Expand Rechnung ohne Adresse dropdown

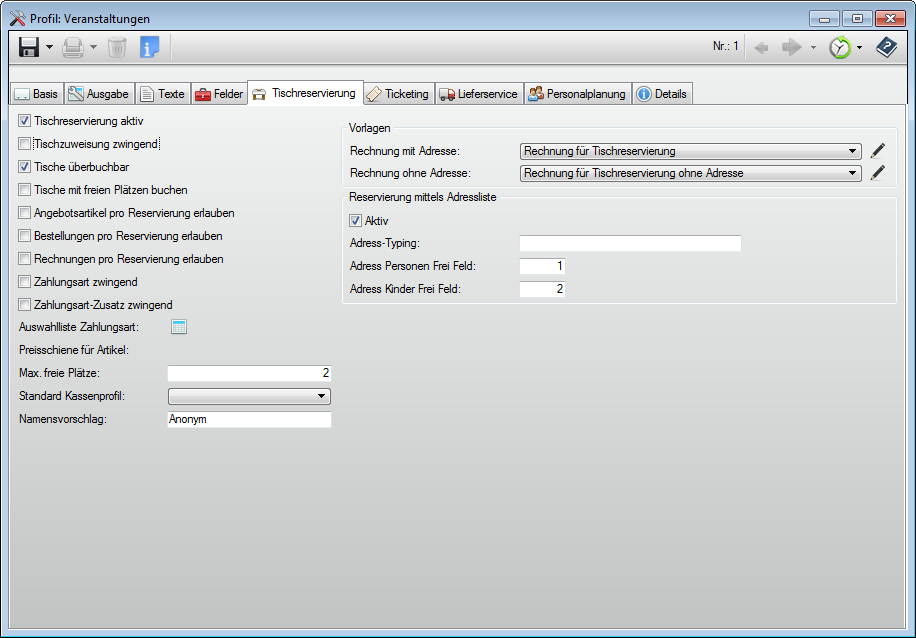(x=852, y=173)
